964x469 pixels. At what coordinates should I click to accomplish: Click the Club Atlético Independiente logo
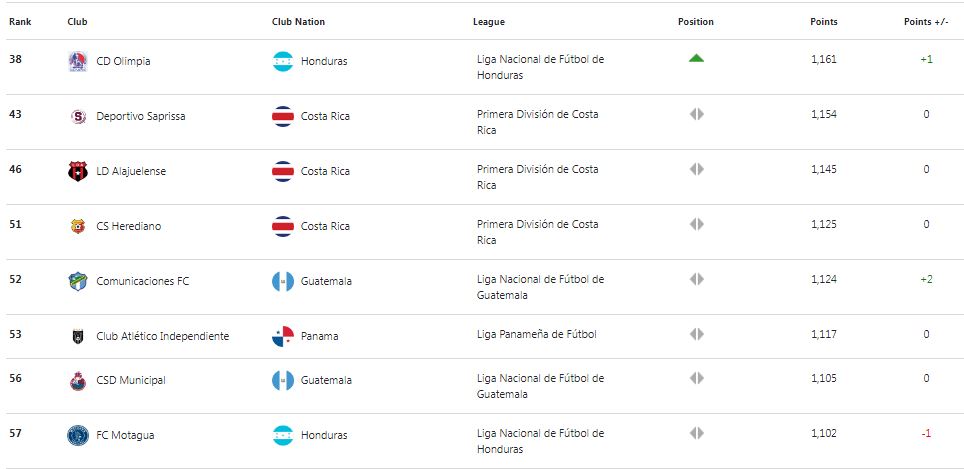[x=77, y=336]
